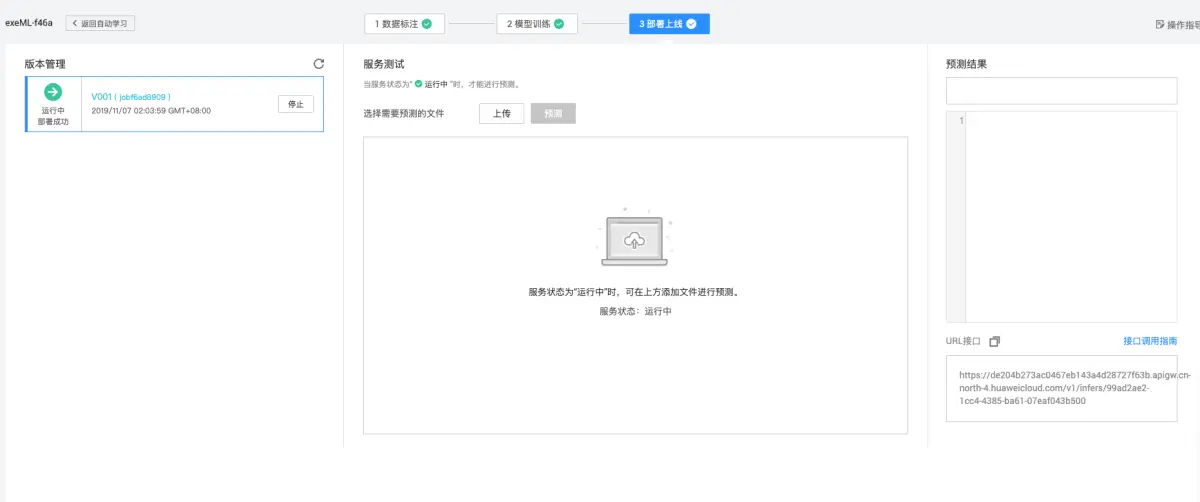Refresh the 版本管理 version list

(x=318, y=63)
